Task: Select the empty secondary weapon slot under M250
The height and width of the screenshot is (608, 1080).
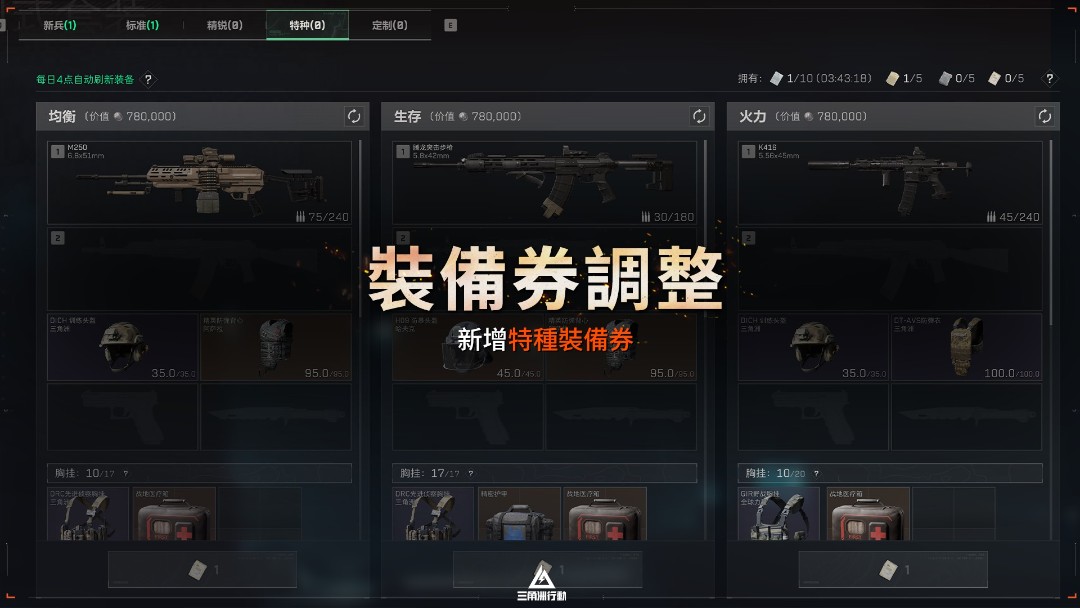Action: pyautogui.click(x=199, y=269)
